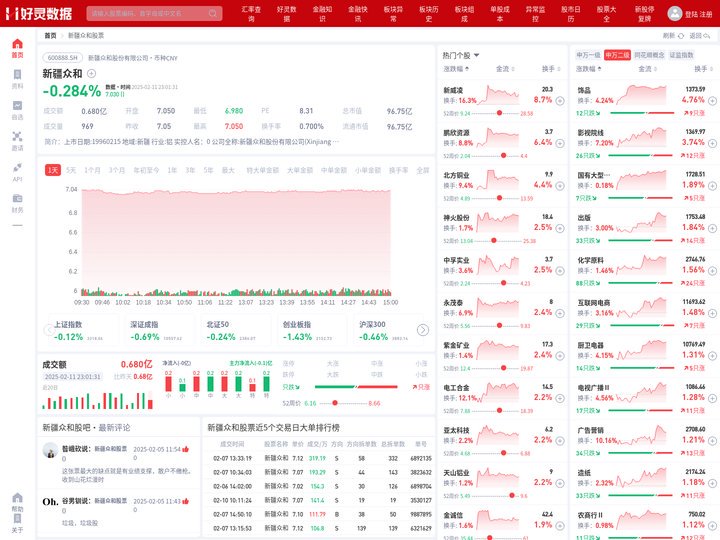Open the 财务 finance sidebar icon
This screenshot has width=720, height=540.
(17, 198)
